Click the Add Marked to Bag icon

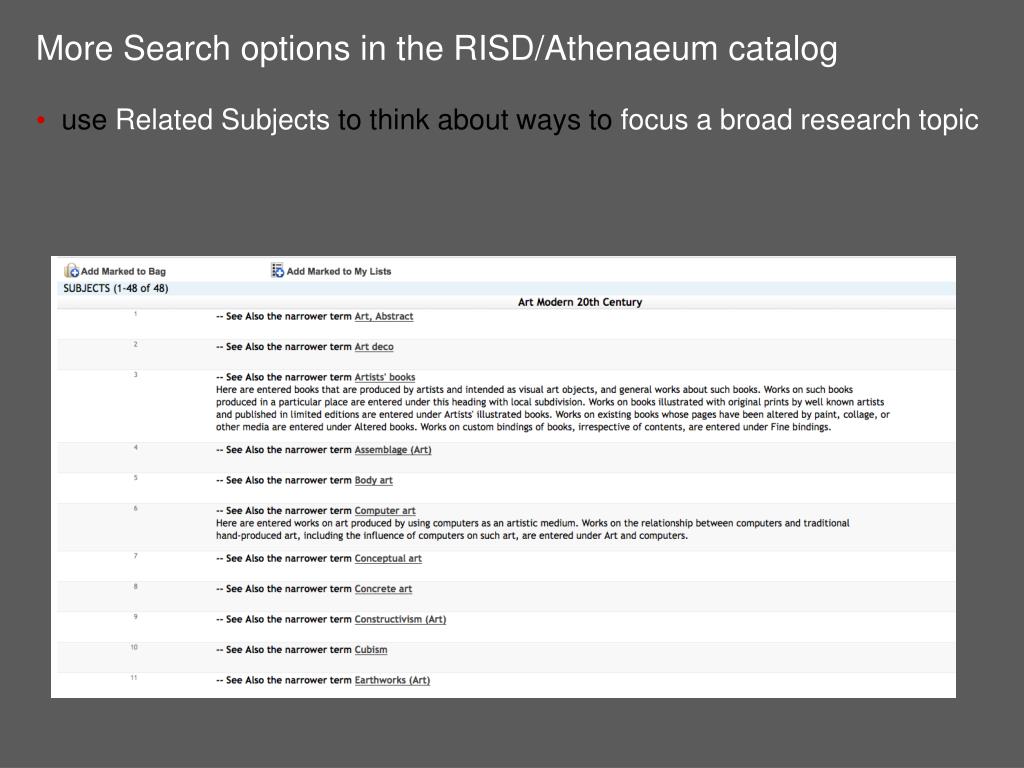coord(71,270)
